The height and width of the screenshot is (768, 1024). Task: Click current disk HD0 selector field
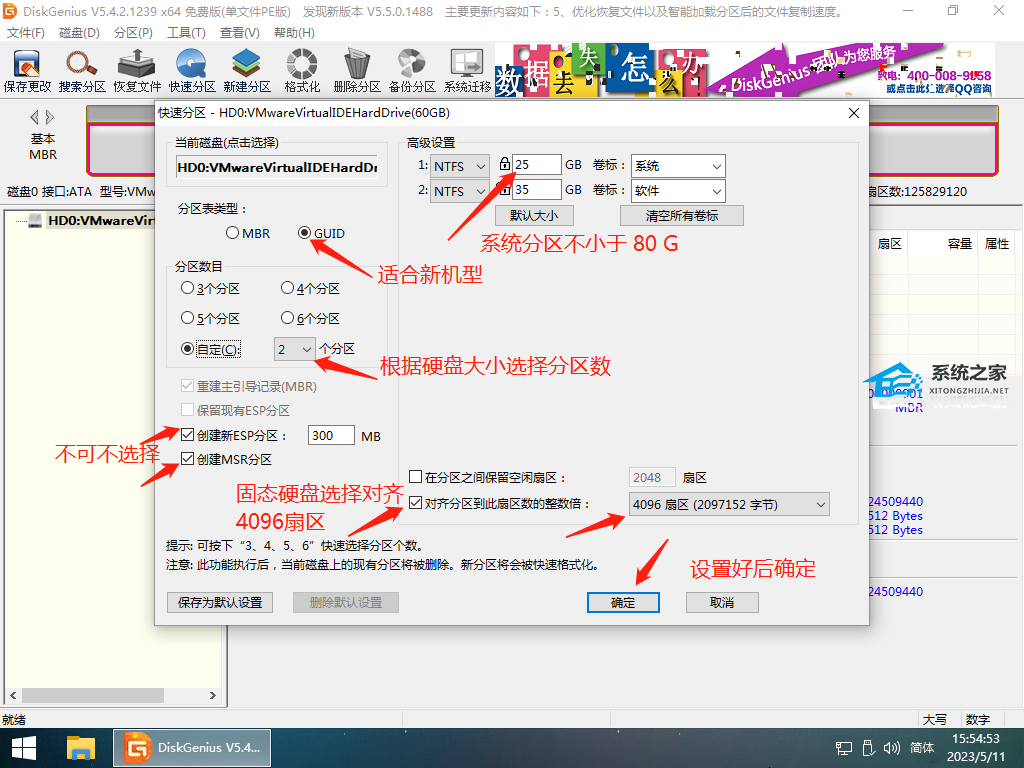pyautogui.click(x=277, y=167)
